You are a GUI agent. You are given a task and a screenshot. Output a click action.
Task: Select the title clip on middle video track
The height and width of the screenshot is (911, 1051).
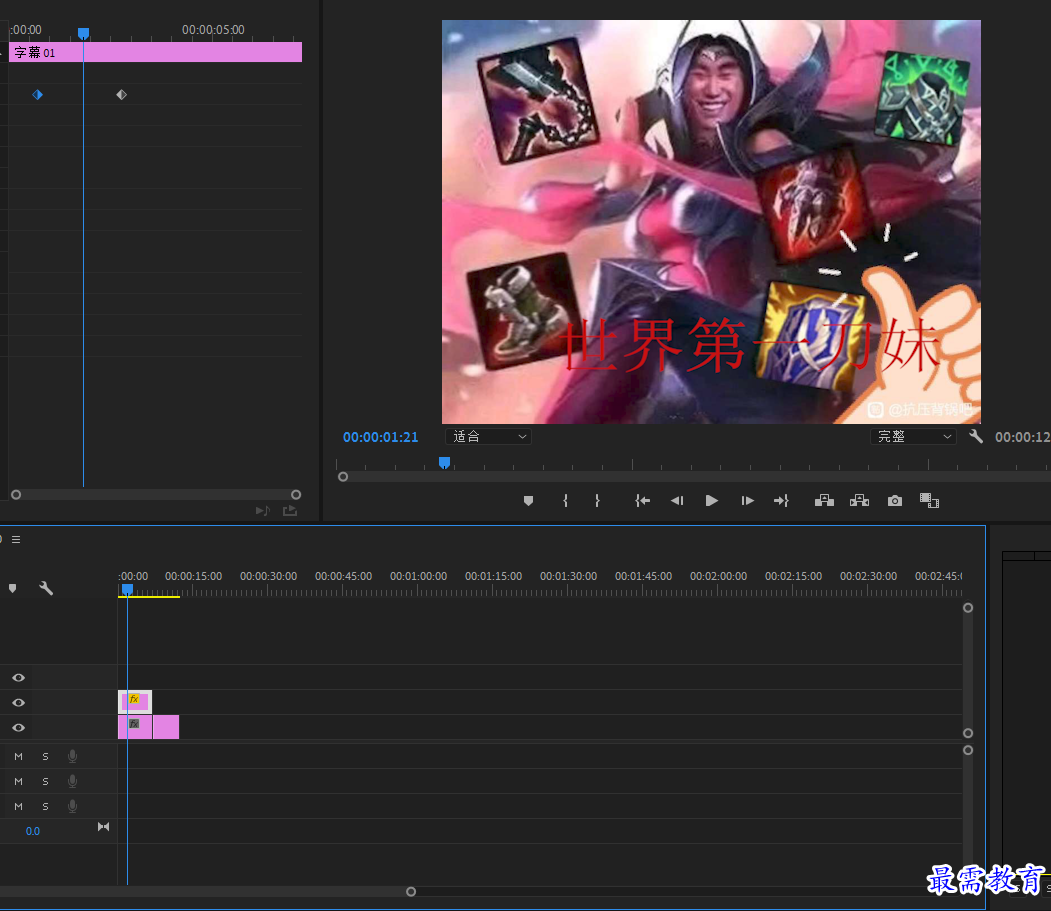pos(135,702)
